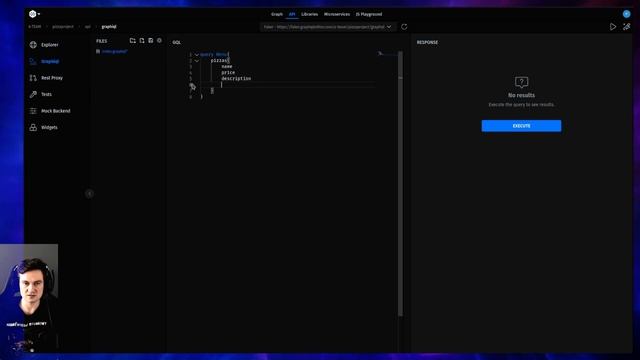Click the 'pizzas' field in editor

click(219, 60)
